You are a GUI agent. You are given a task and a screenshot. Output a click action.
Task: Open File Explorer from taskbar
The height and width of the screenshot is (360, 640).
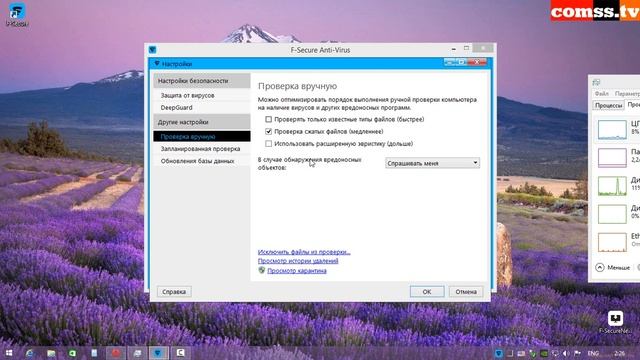51,353
